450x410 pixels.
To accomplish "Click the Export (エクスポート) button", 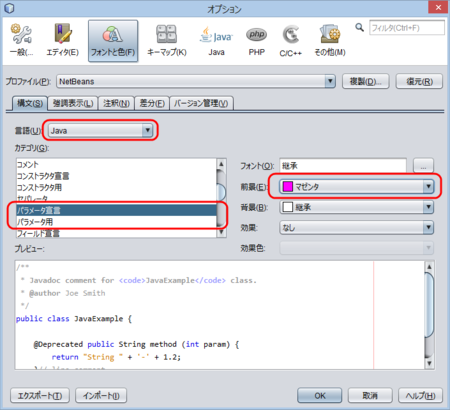I will pos(40,396).
